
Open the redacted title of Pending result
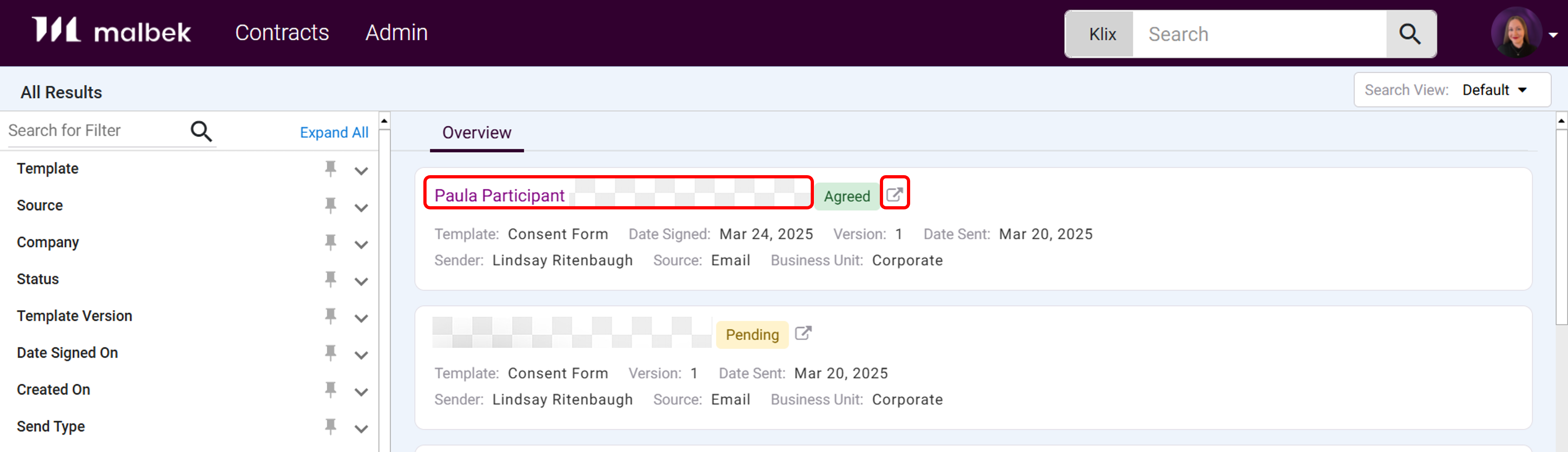[572, 332]
